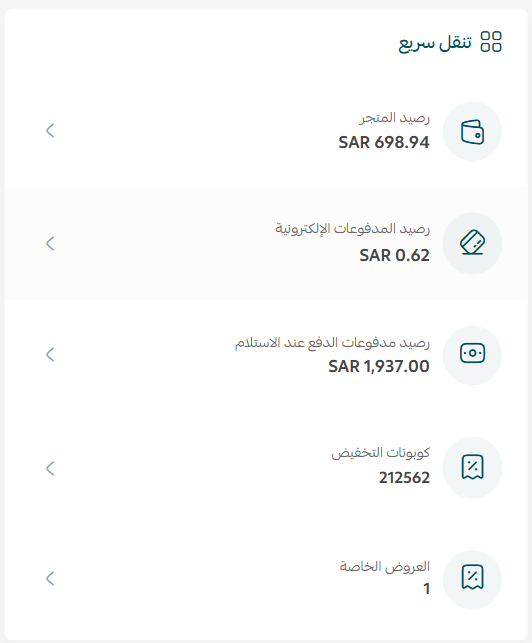
Task: Click the SAR 1,937.00 amount
Action: 379,366
